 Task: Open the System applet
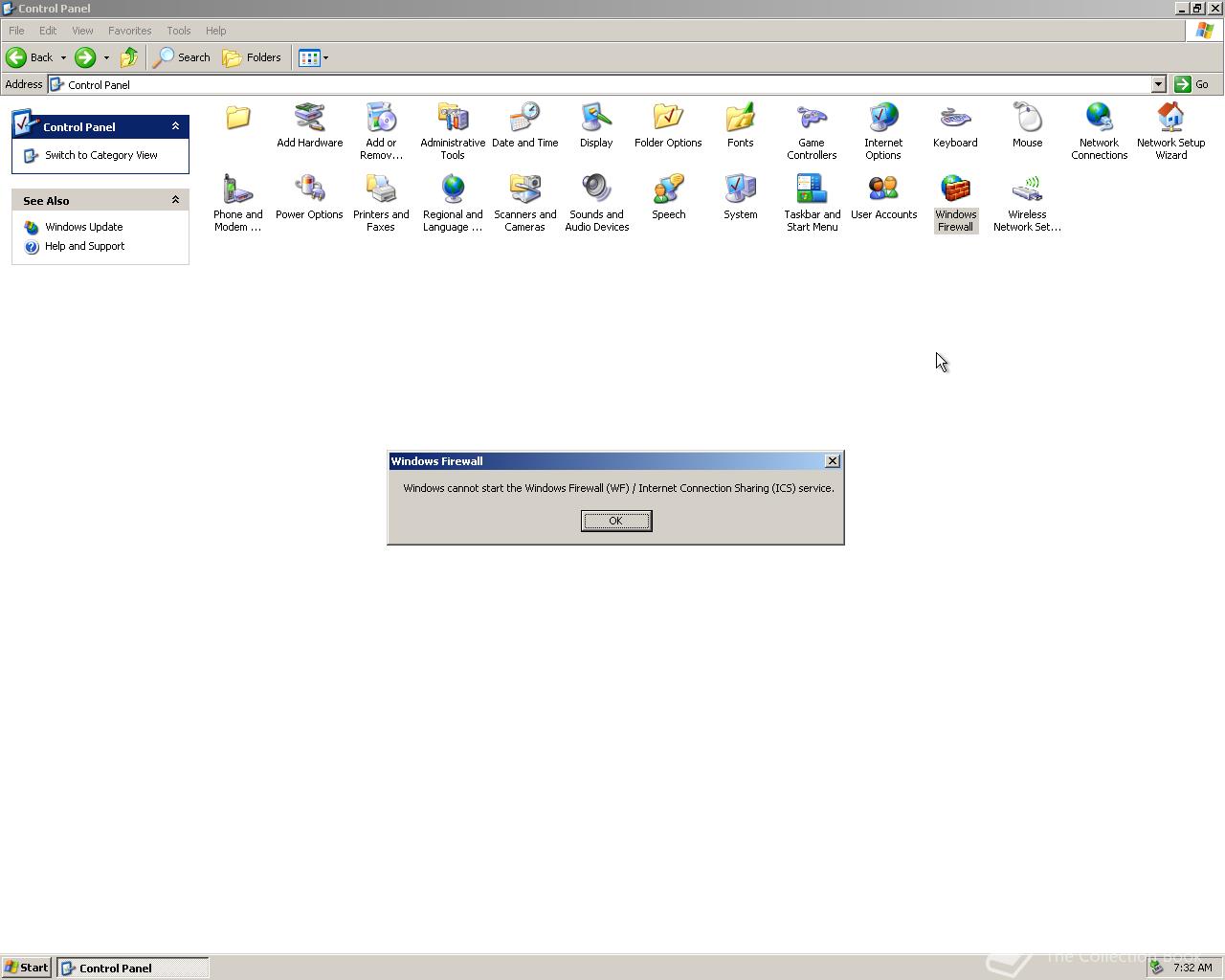[740, 198]
